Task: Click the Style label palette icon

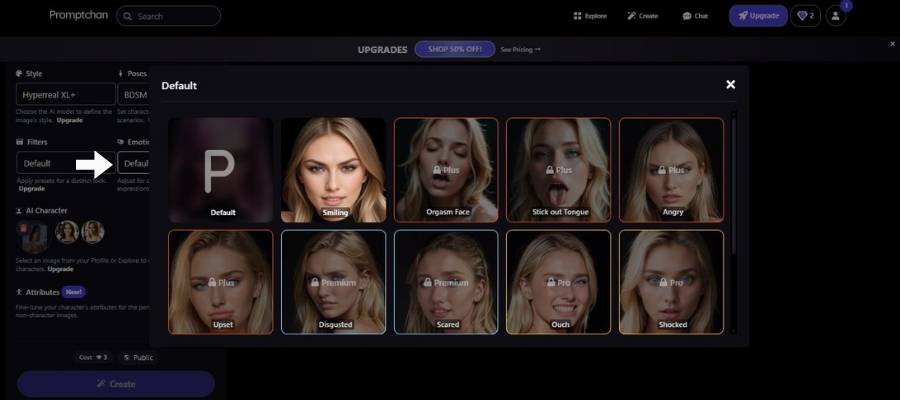Action: click(x=19, y=73)
